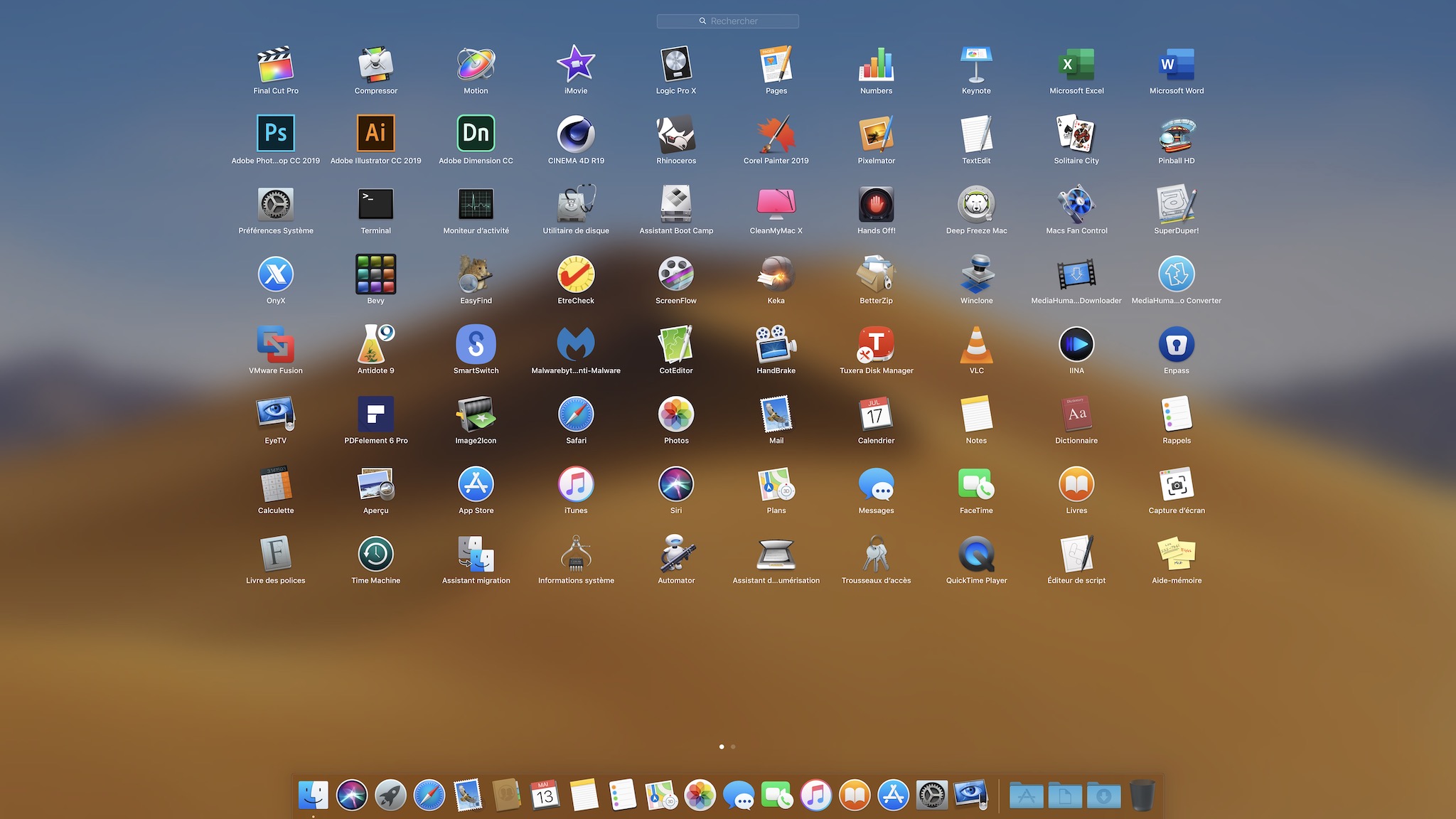Launch VLC media player

point(976,344)
